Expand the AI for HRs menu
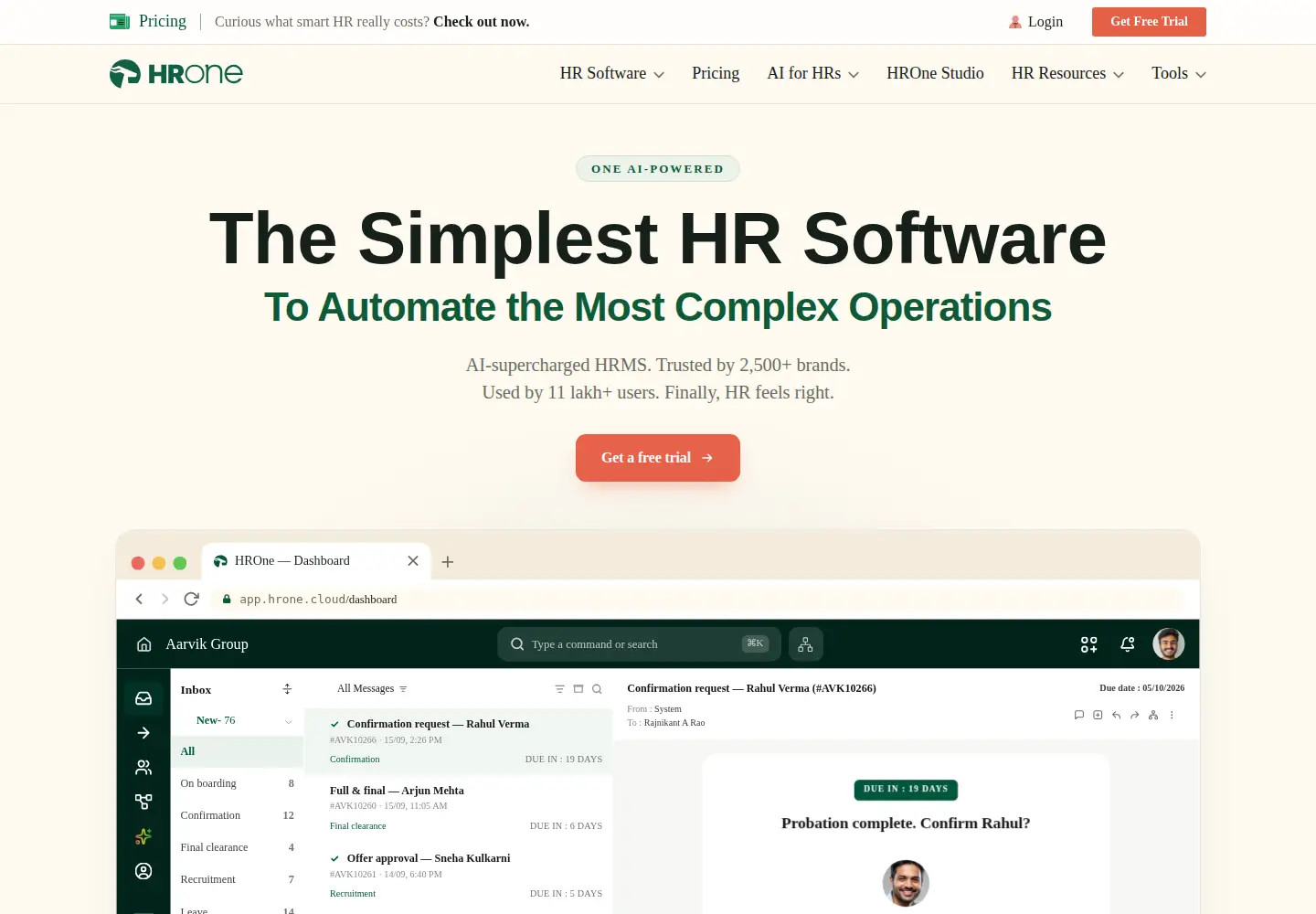1316x914 pixels. (813, 73)
